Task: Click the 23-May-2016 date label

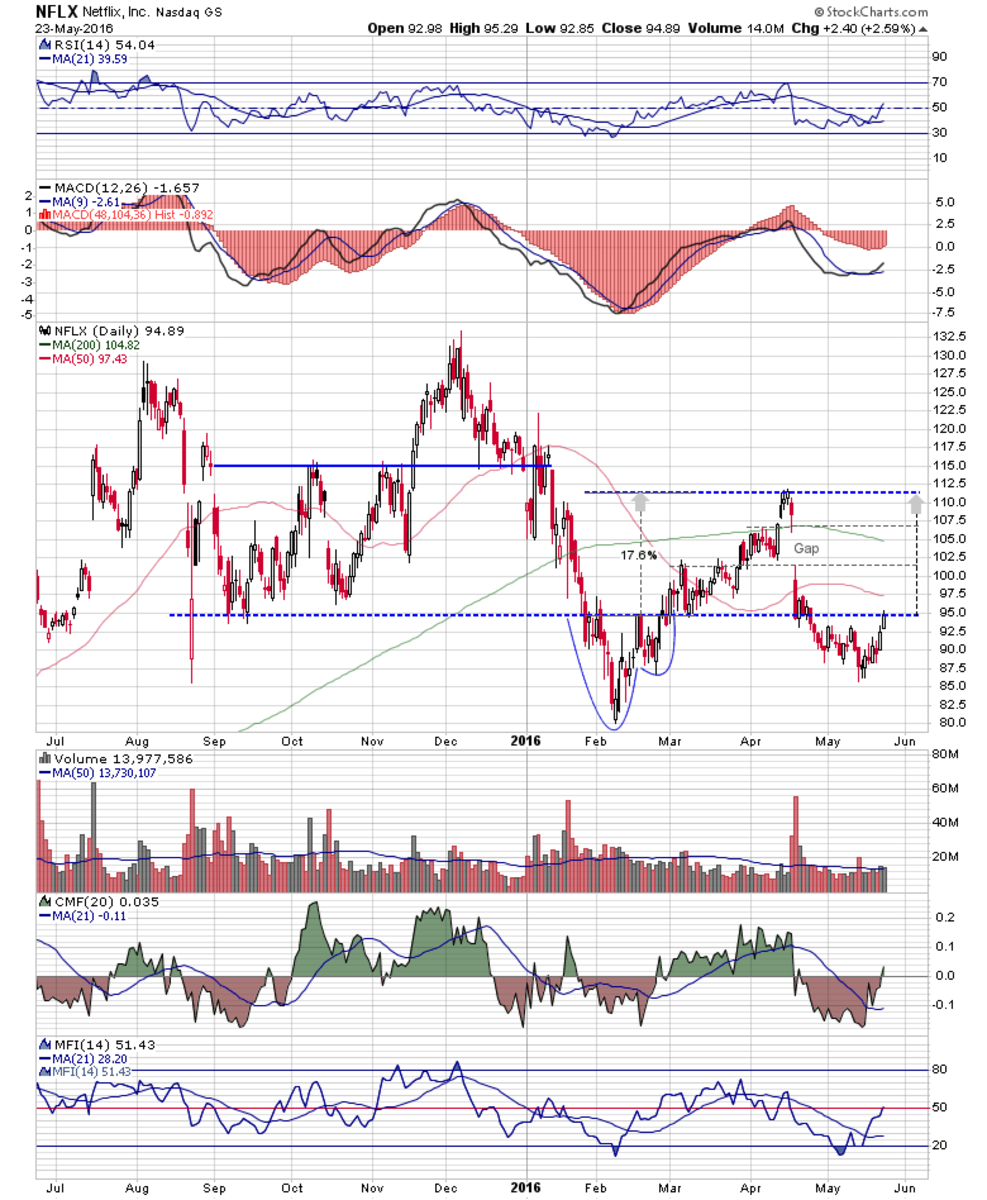Action: tap(74, 28)
